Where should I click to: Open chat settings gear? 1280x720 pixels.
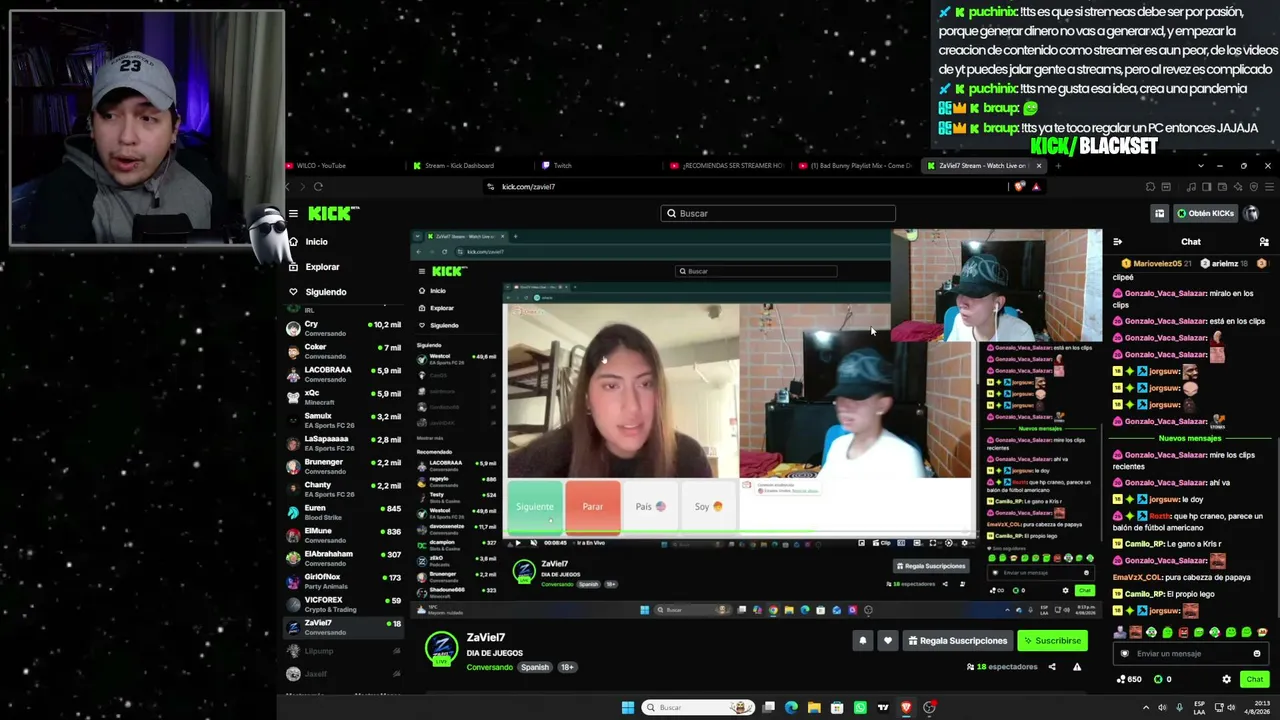[x=1227, y=680]
